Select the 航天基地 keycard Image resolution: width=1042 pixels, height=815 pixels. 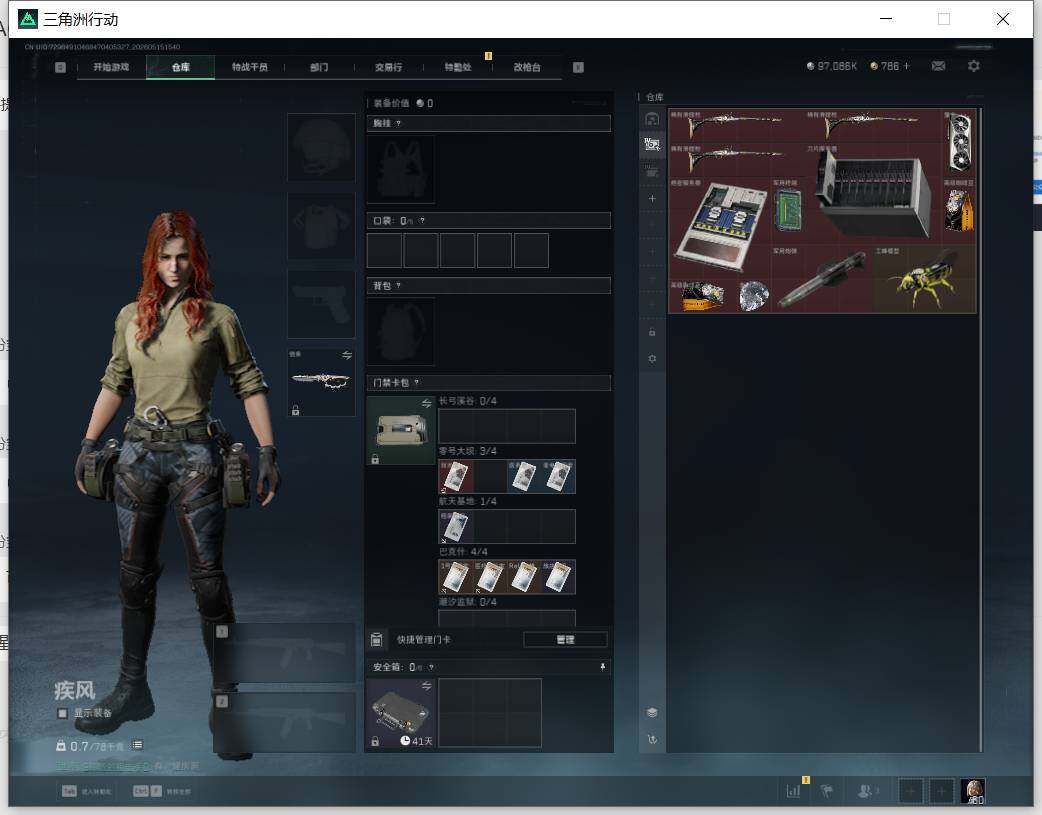[x=456, y=526]
